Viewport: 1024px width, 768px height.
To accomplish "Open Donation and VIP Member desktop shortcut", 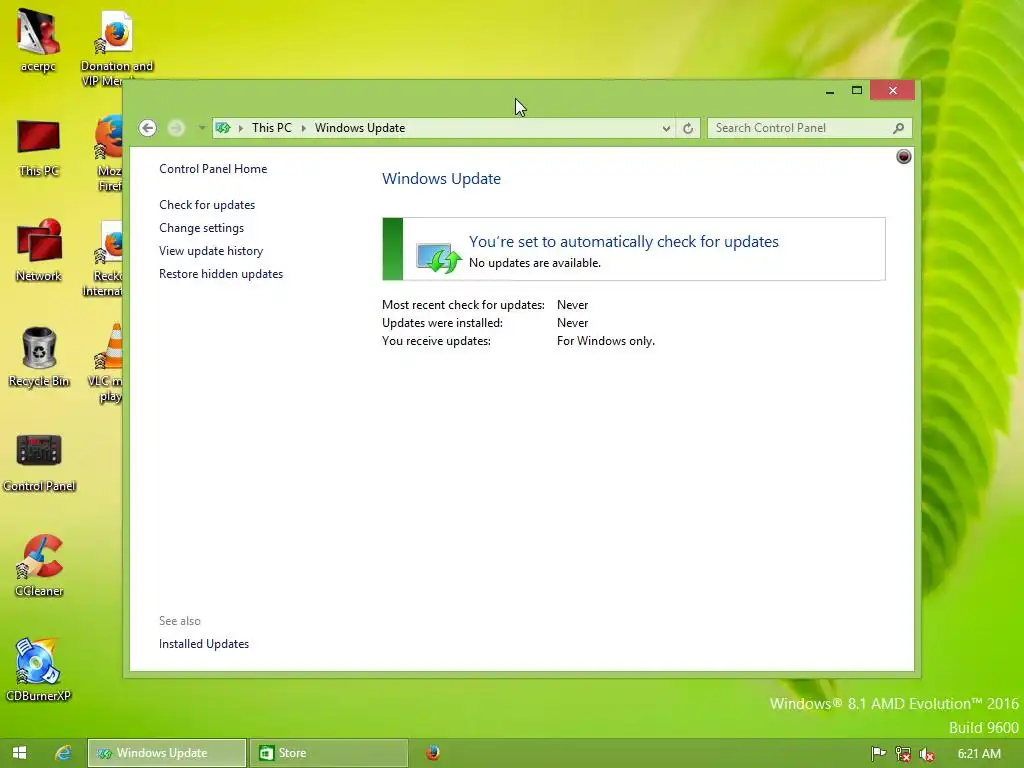I will point(116,47).
